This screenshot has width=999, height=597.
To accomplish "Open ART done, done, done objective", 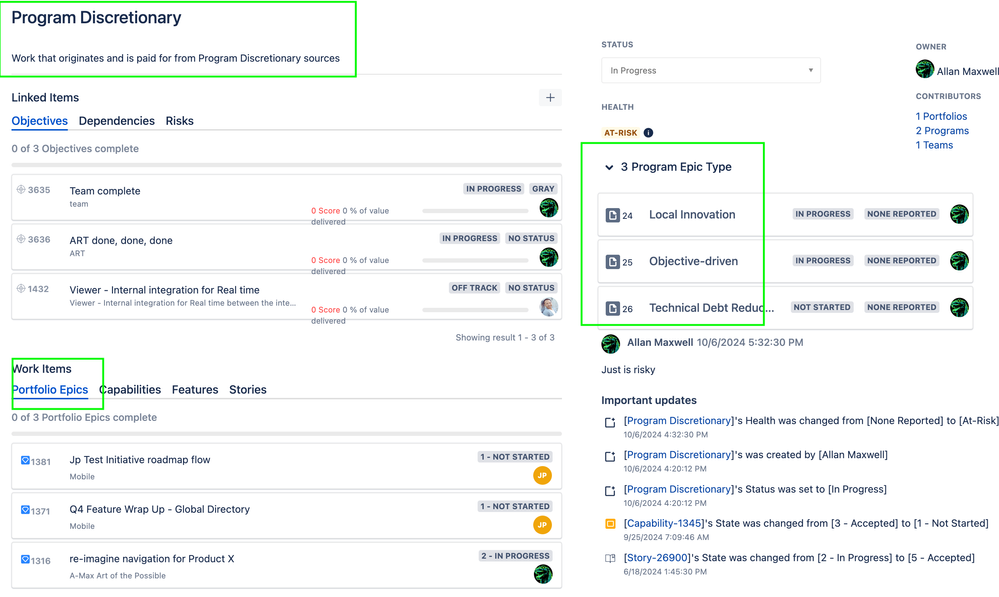I will [121, 241].
